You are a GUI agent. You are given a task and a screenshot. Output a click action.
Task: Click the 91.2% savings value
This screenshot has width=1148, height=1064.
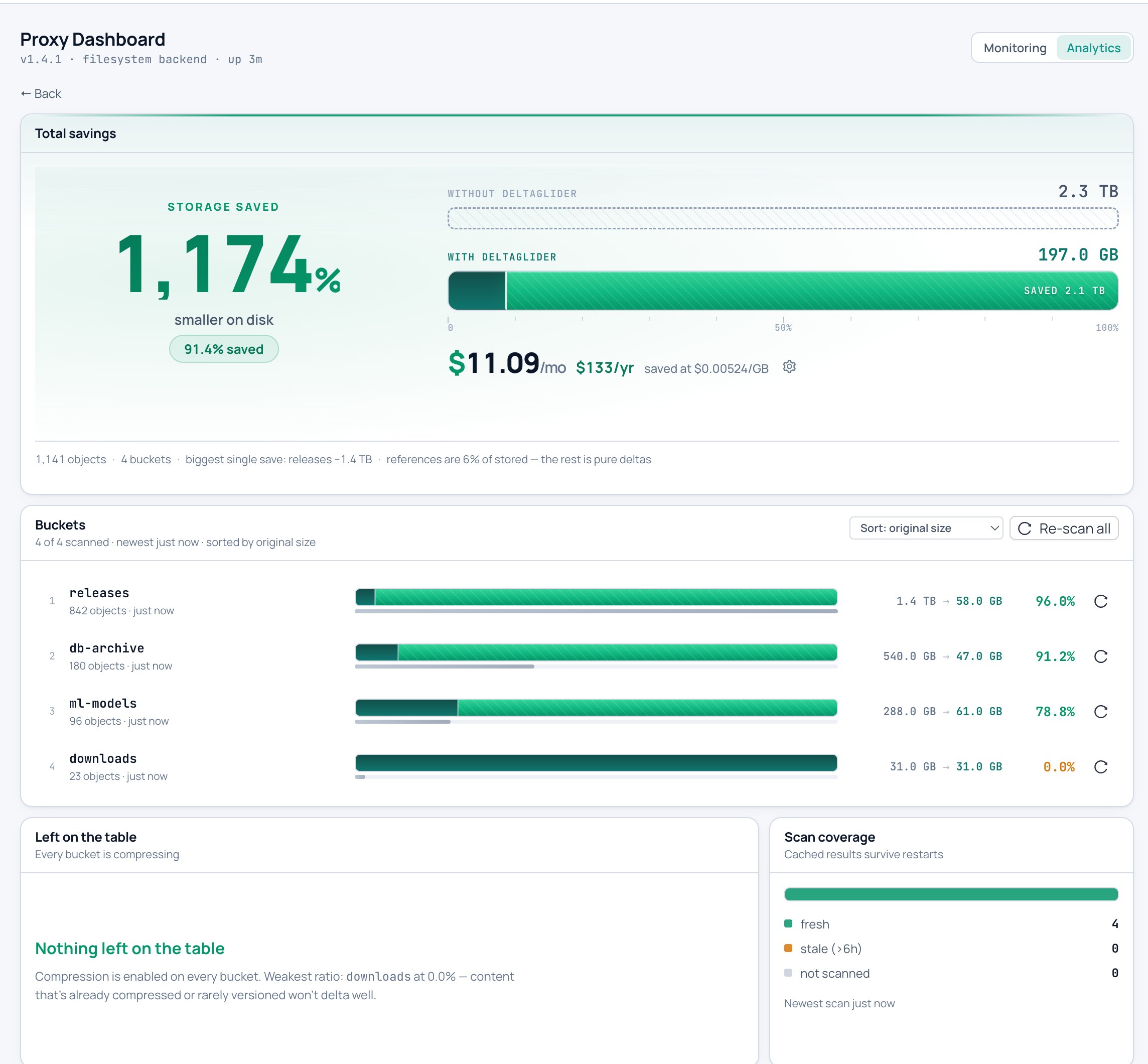(1055, 656)
